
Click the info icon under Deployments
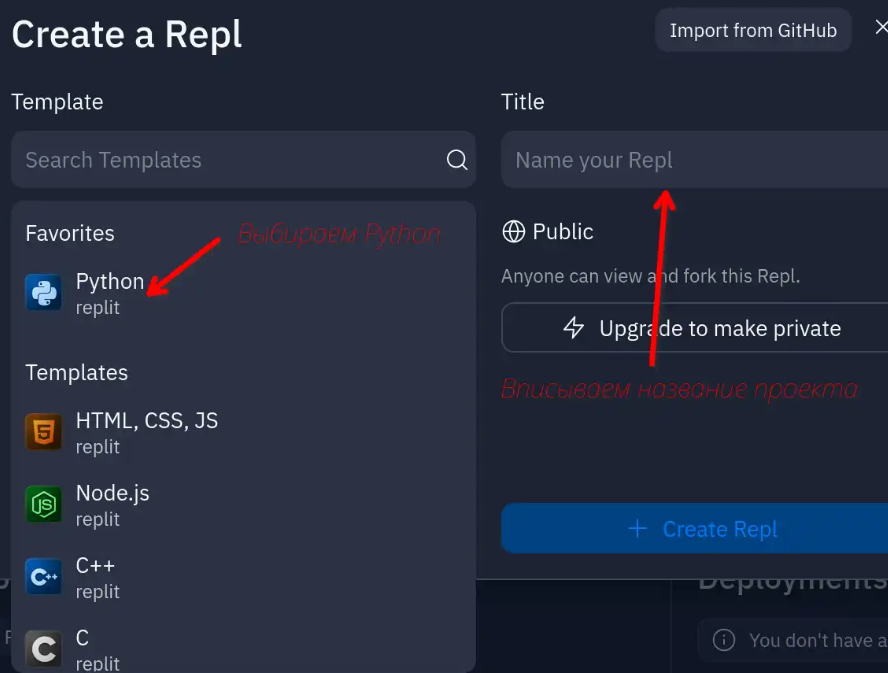723,640
